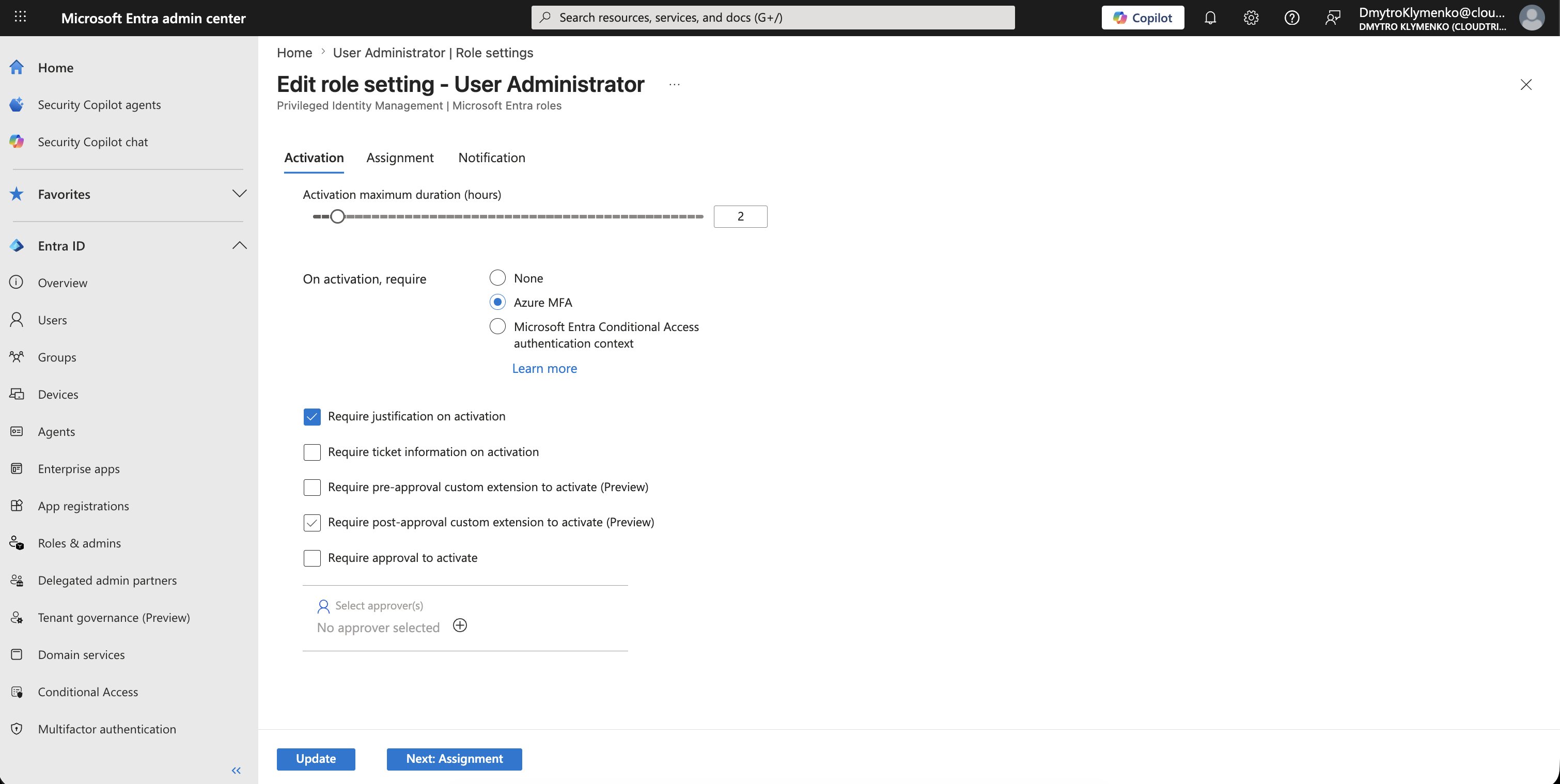Collapse the sidebar with double chevron
This screenshot has width=1560, height=784.
tap(236, 770)
